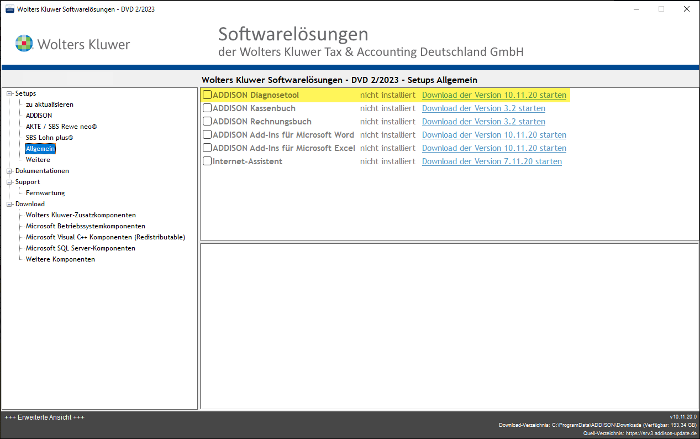The image size is (700, 439).
Task: Click the Quell-Verzeichnis URL in status bar
Action: point(640,433)
